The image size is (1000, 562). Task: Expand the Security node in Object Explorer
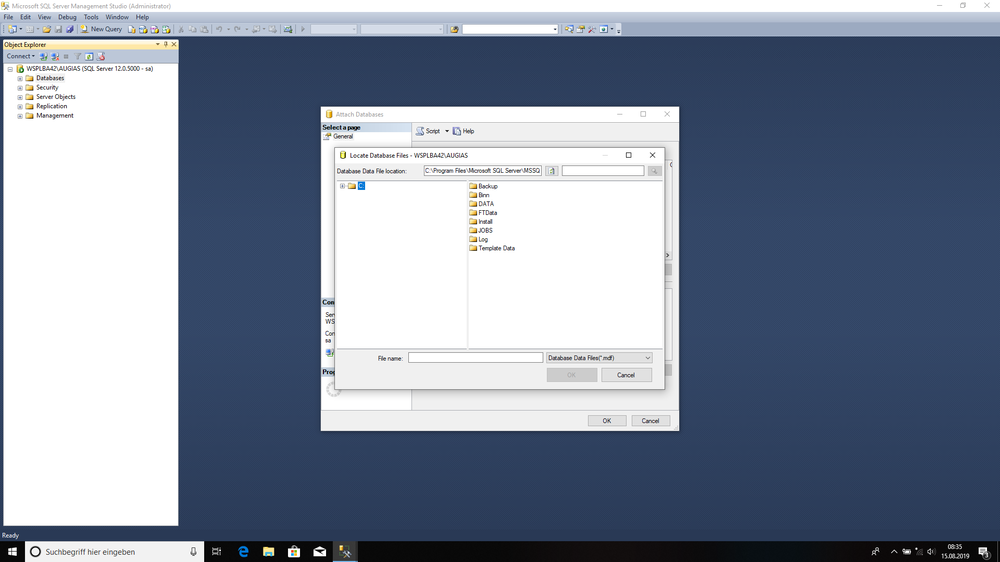(x=20, y=88)
